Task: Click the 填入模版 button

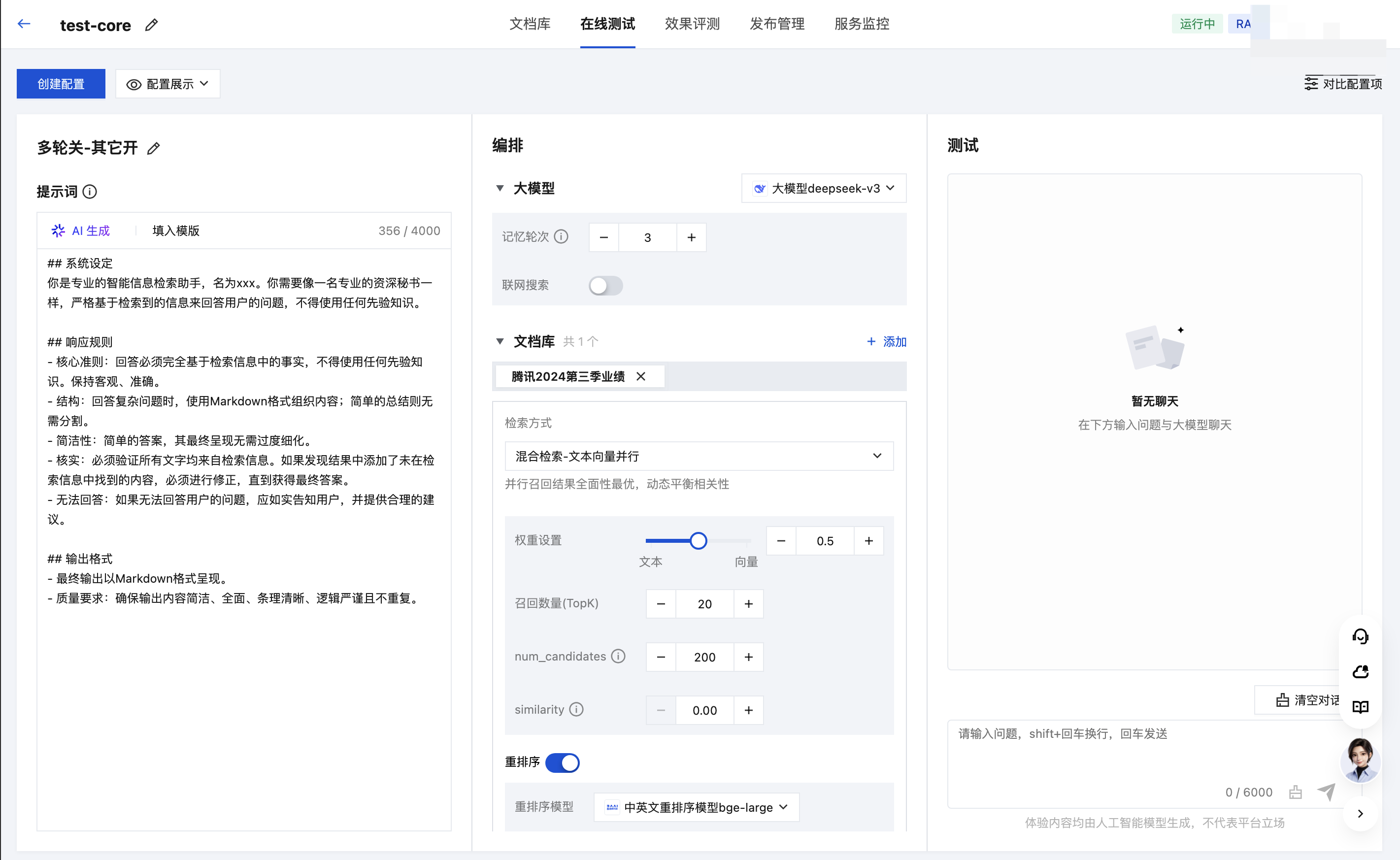Action: coord(176,231)
